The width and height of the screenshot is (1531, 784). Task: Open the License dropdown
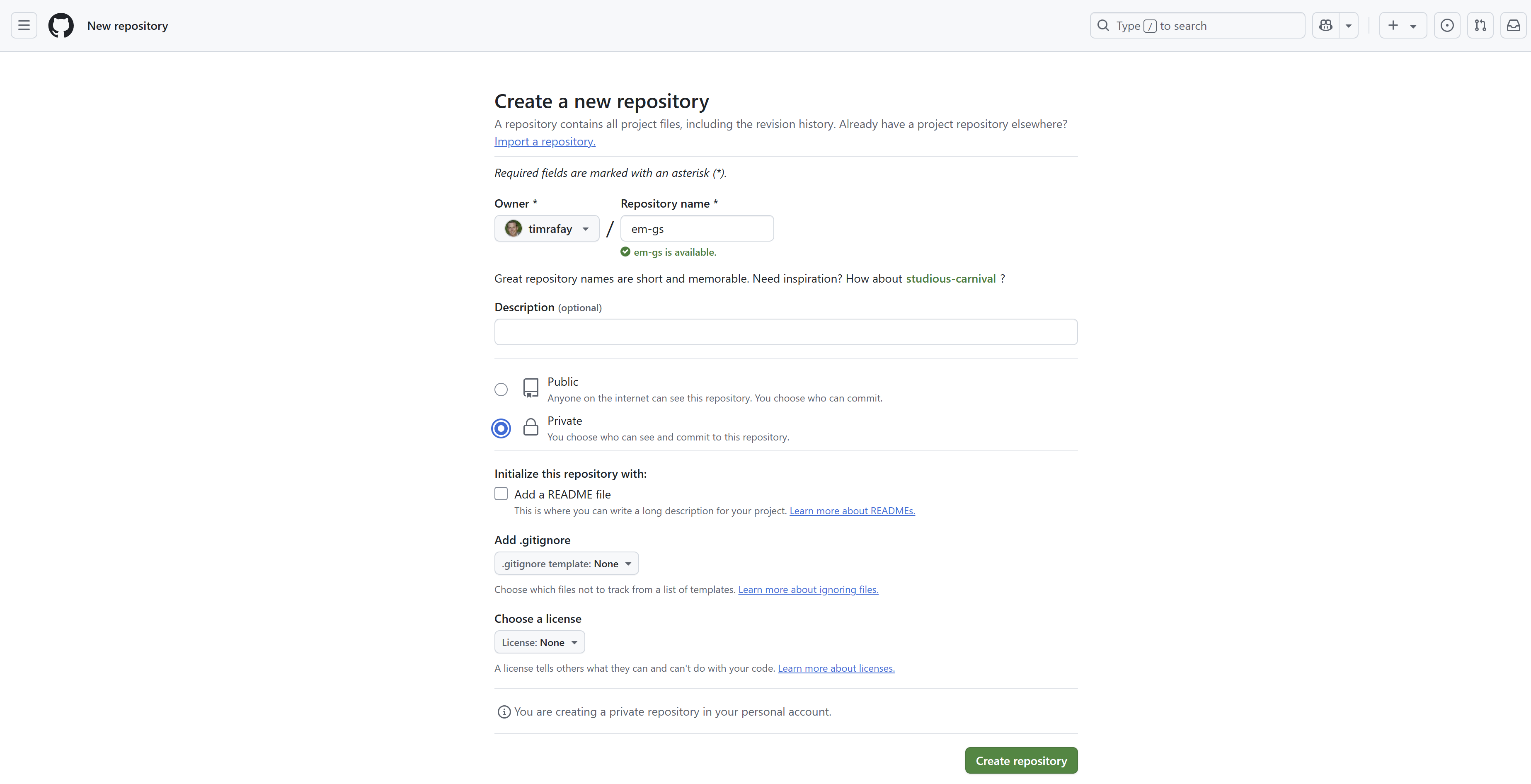539,642
